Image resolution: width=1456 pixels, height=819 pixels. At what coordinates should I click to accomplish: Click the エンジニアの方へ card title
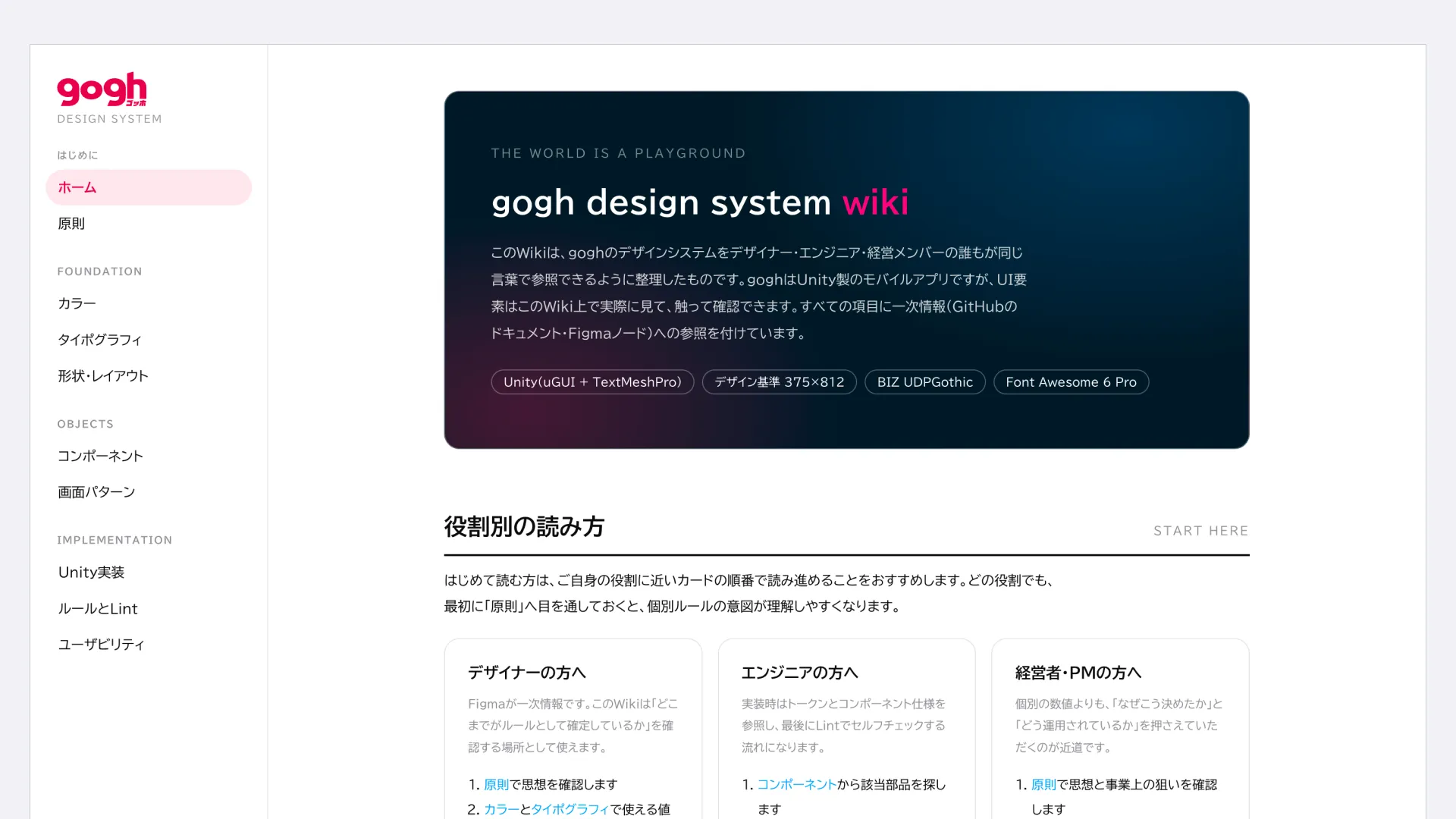[x=800, y=673]
